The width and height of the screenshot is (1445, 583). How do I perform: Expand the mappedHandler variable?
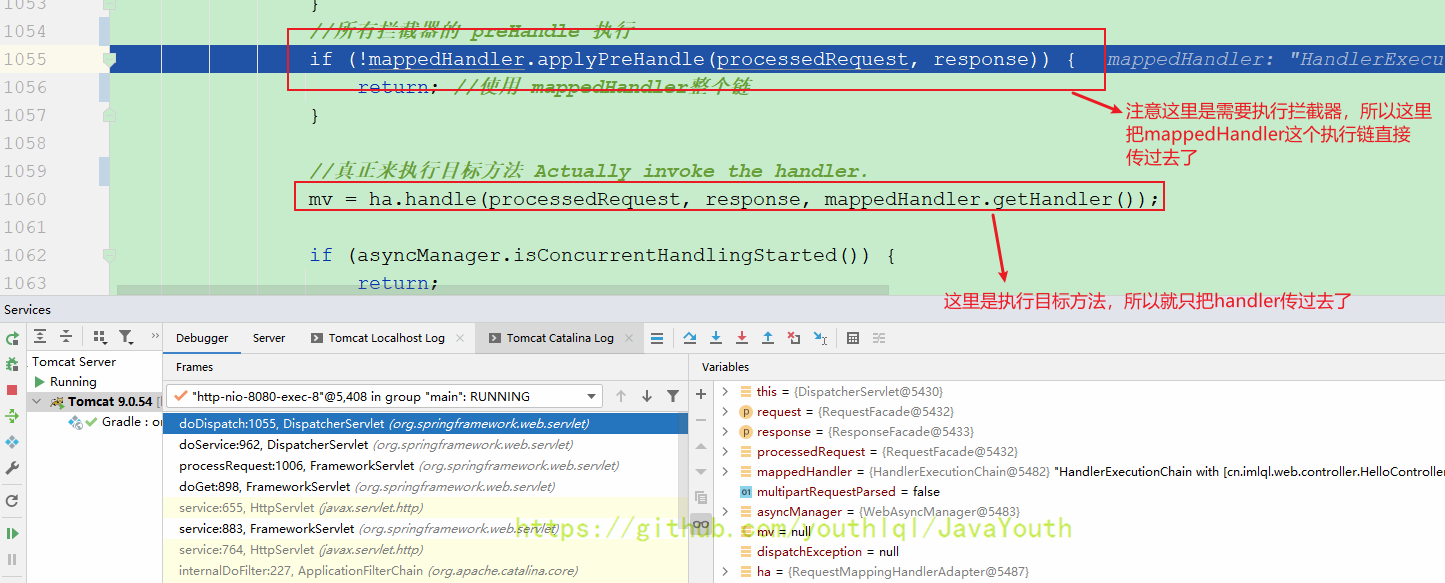tap(725, 472)
